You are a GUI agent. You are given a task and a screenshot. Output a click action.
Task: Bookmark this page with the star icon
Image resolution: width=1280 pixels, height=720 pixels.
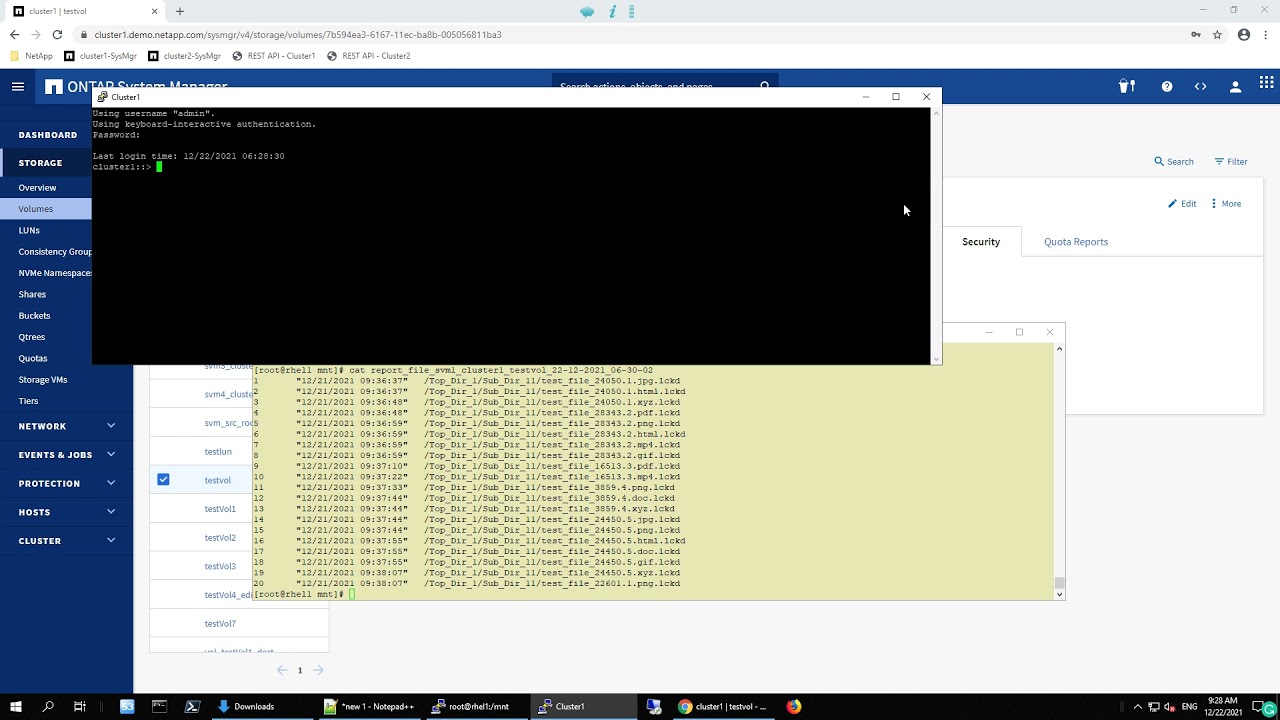tap(1217, 34)
